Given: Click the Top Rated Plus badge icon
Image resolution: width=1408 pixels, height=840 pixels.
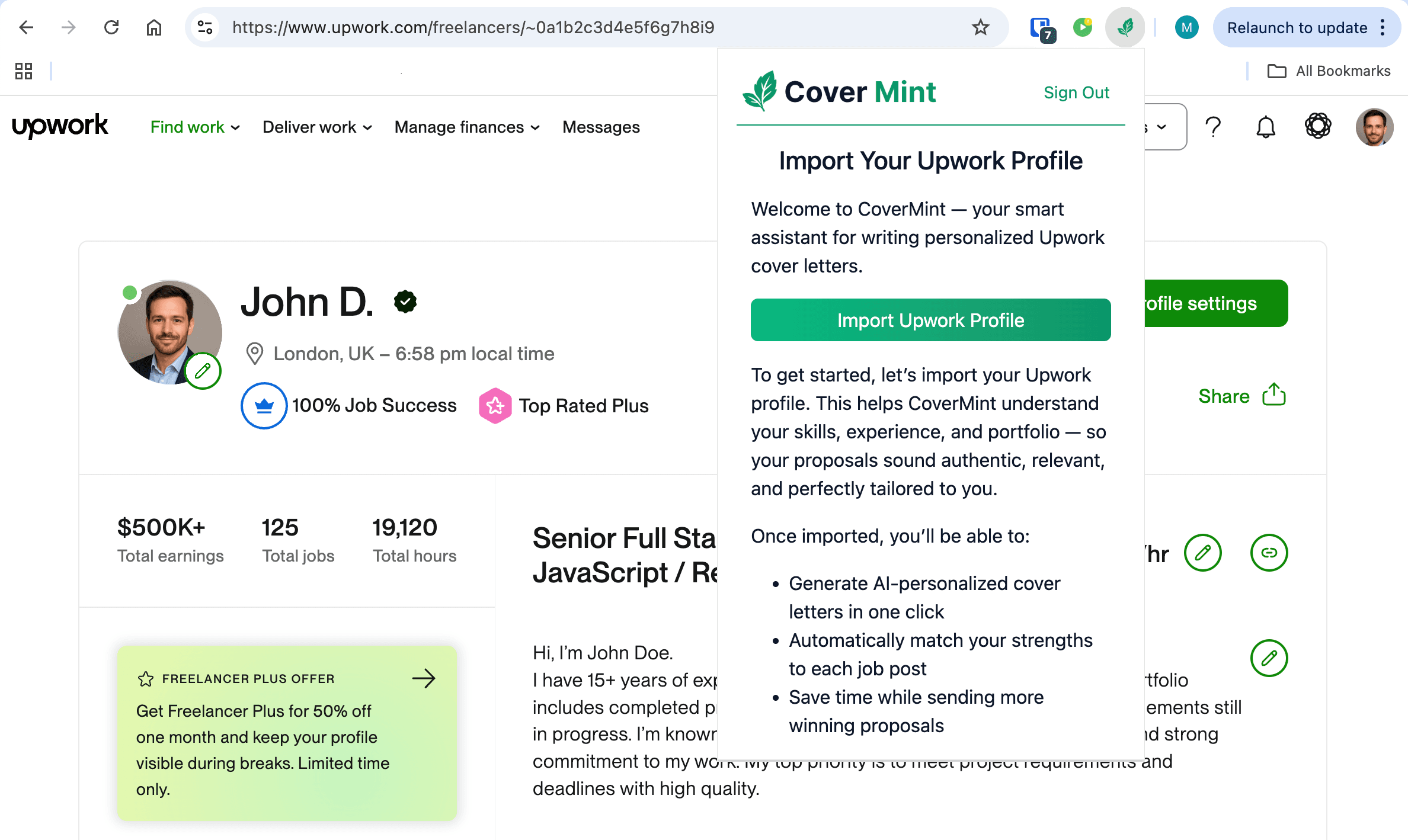Looking at the screenshot, I should click(x=495, y=405).
